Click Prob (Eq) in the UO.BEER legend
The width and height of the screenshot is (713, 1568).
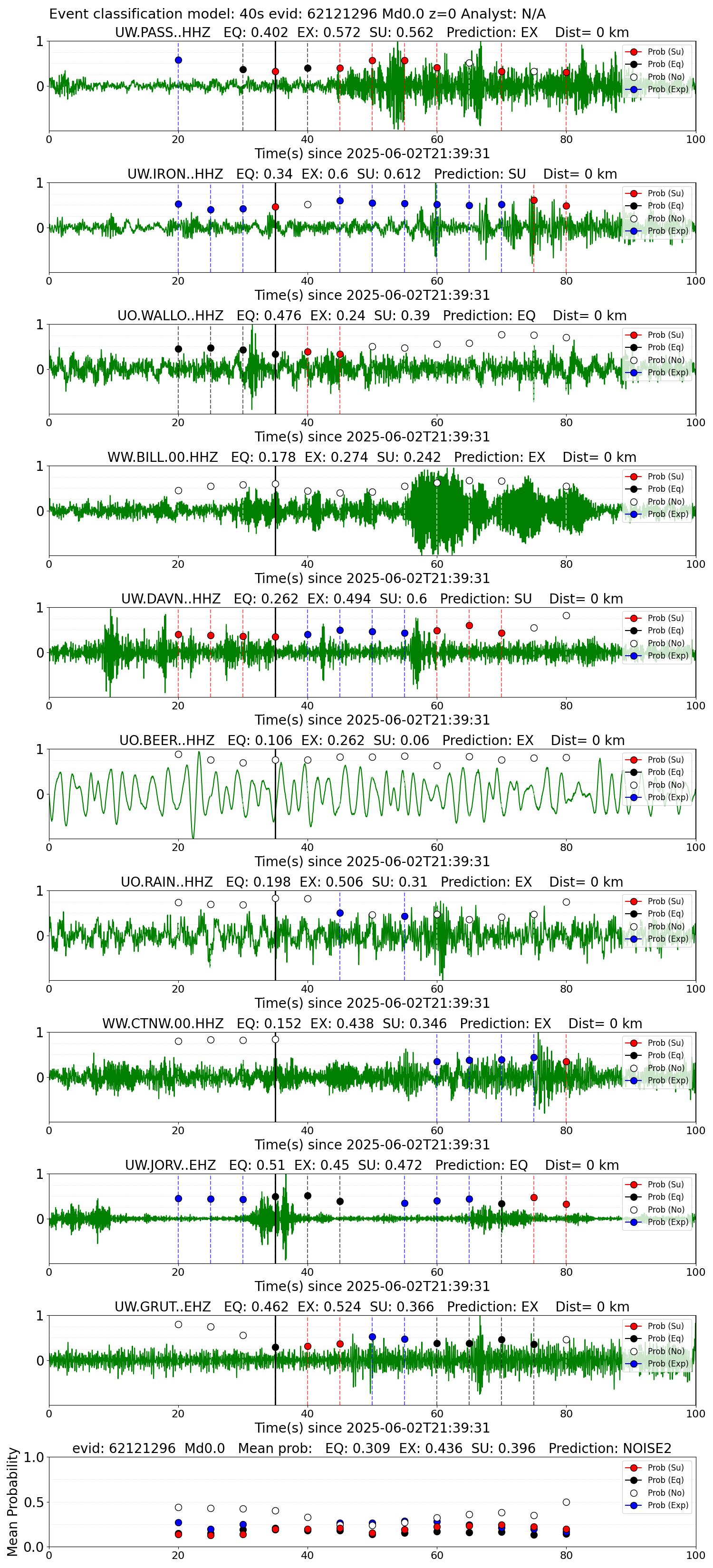[x=665, y=773]
